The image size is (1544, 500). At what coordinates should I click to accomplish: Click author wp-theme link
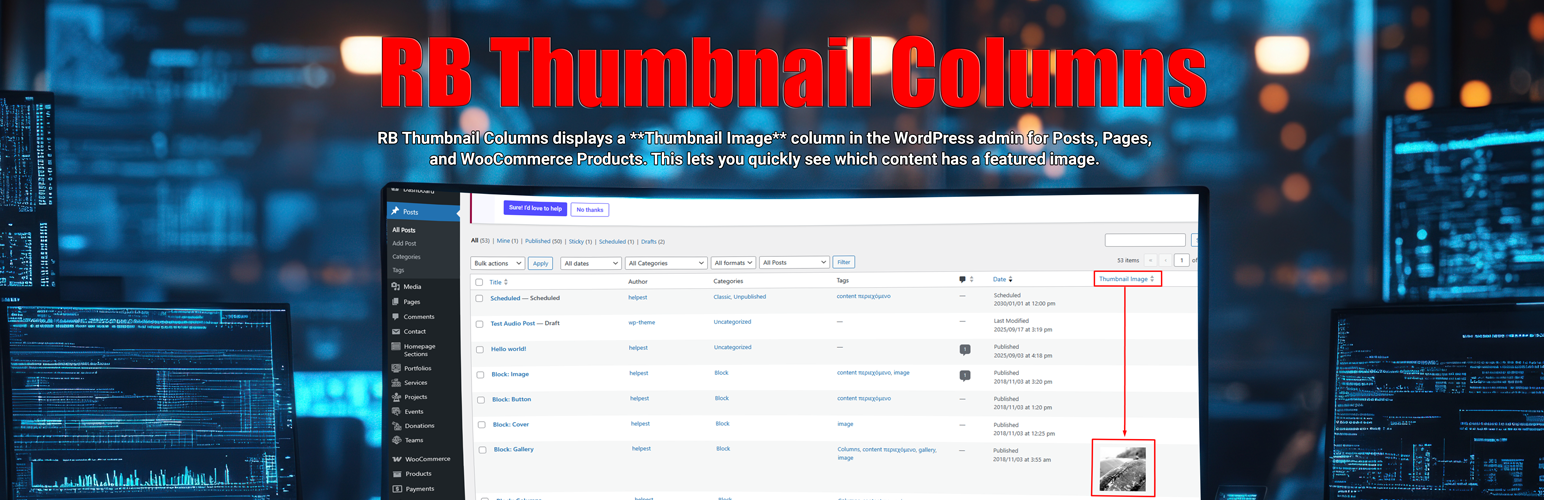pyautogui.click(x=641, y=322)
